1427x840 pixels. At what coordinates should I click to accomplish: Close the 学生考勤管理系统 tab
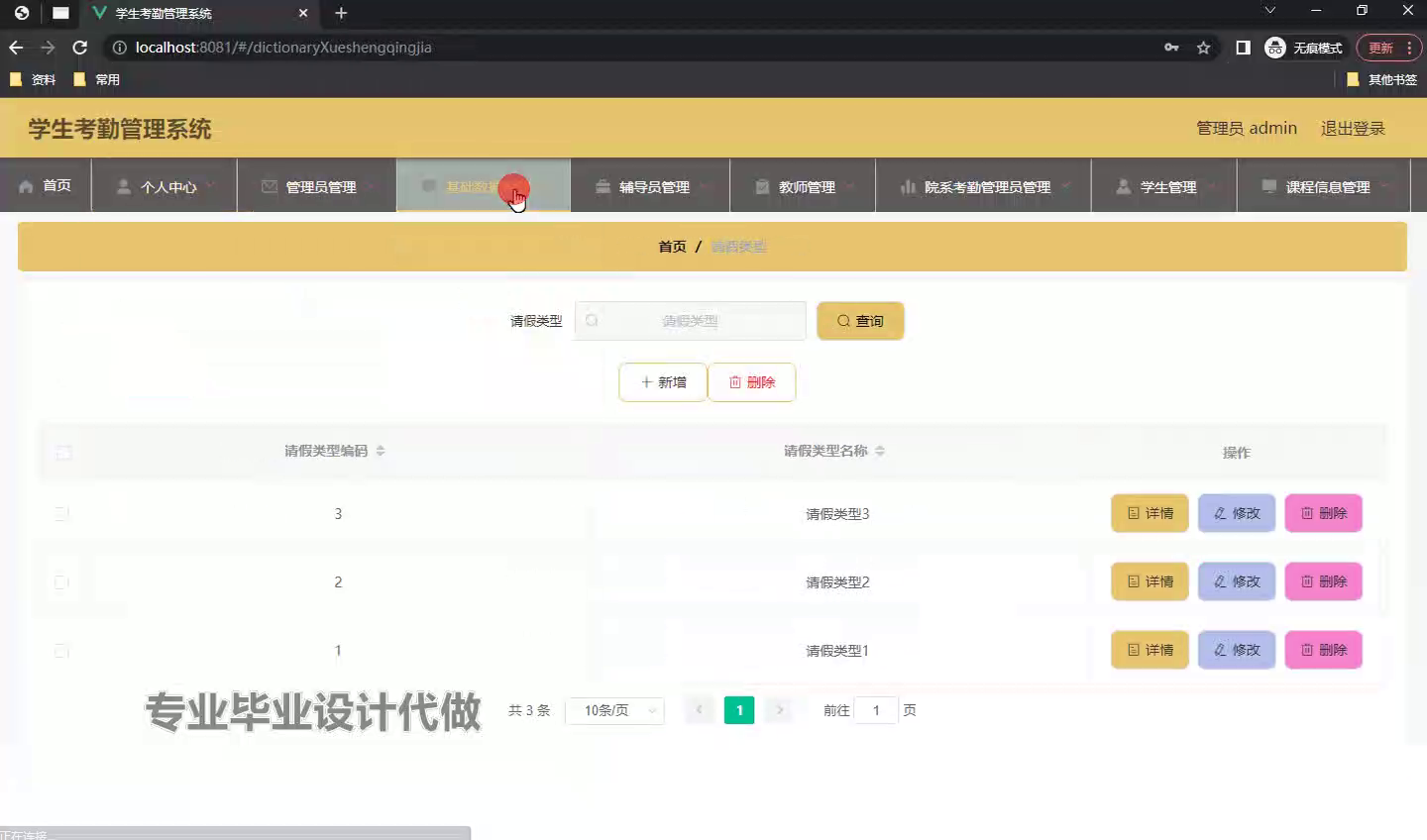(x=303, y=13)
